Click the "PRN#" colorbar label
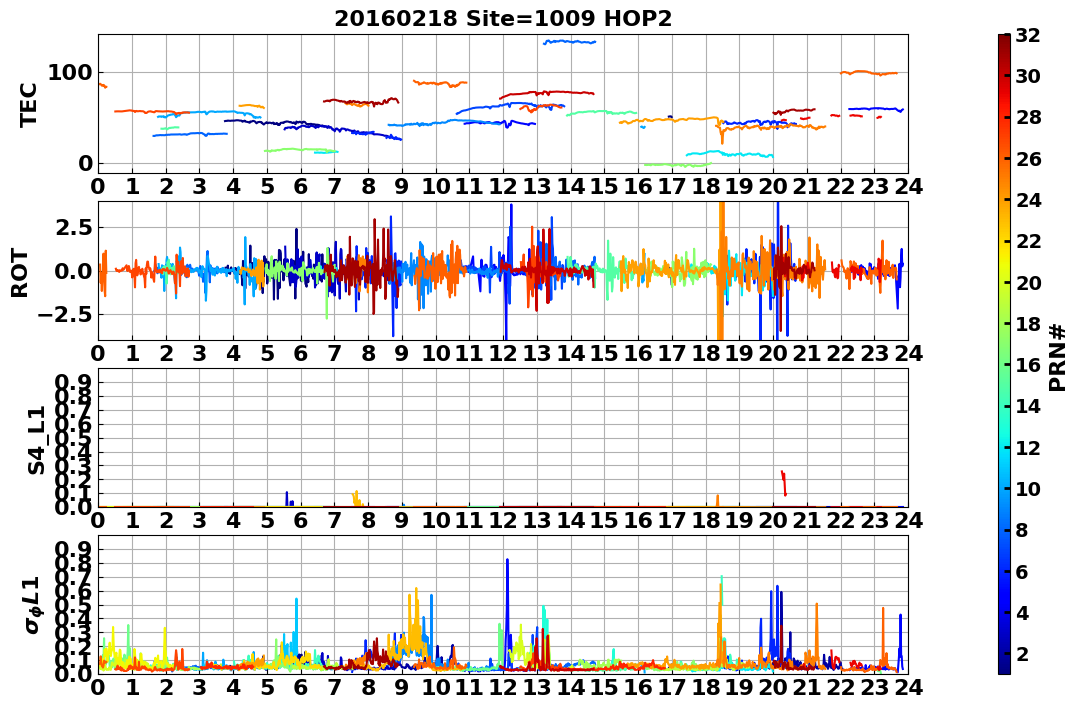The image size is (1077, 709). (x=1058, y=357)
